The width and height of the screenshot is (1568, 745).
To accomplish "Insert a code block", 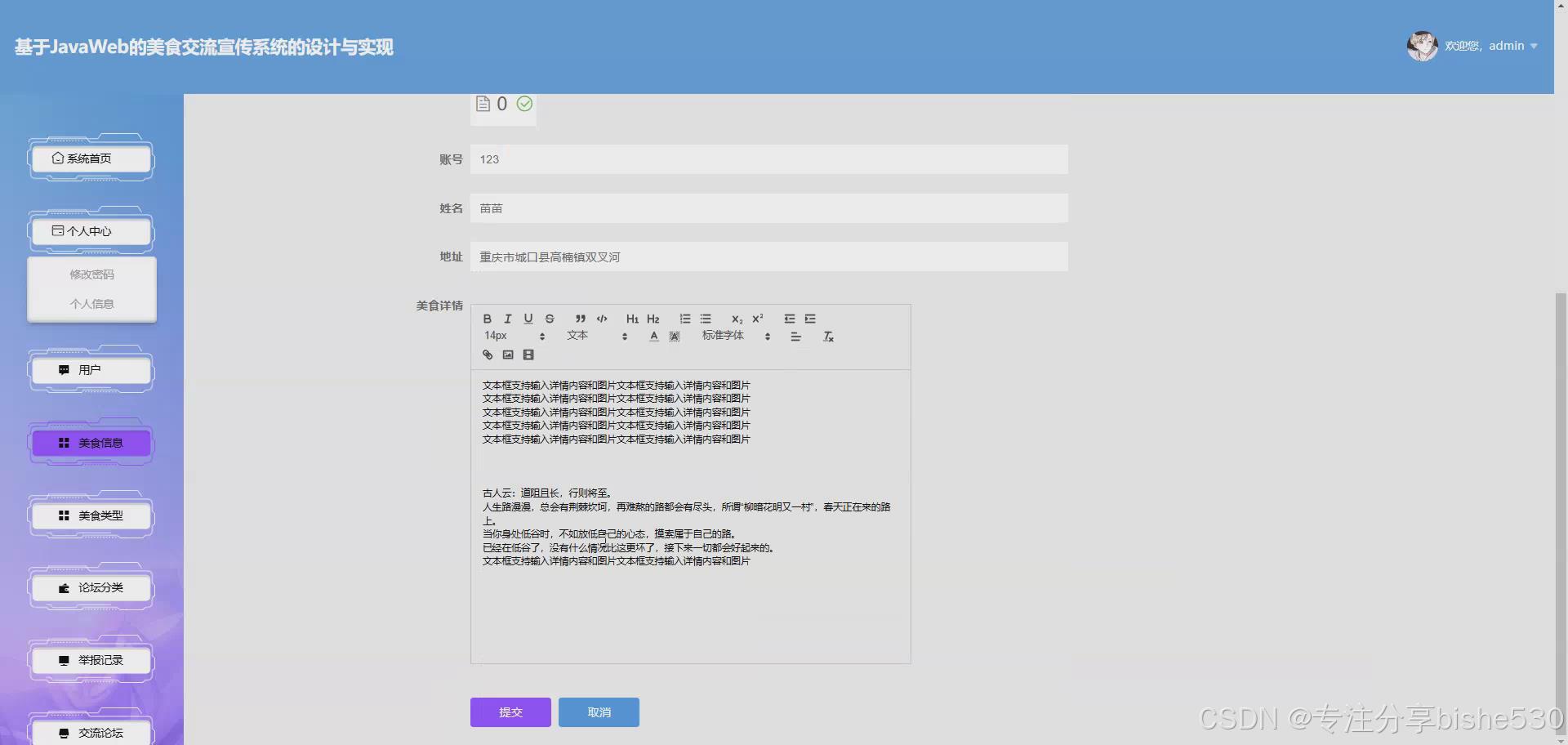I will [602, 319].
